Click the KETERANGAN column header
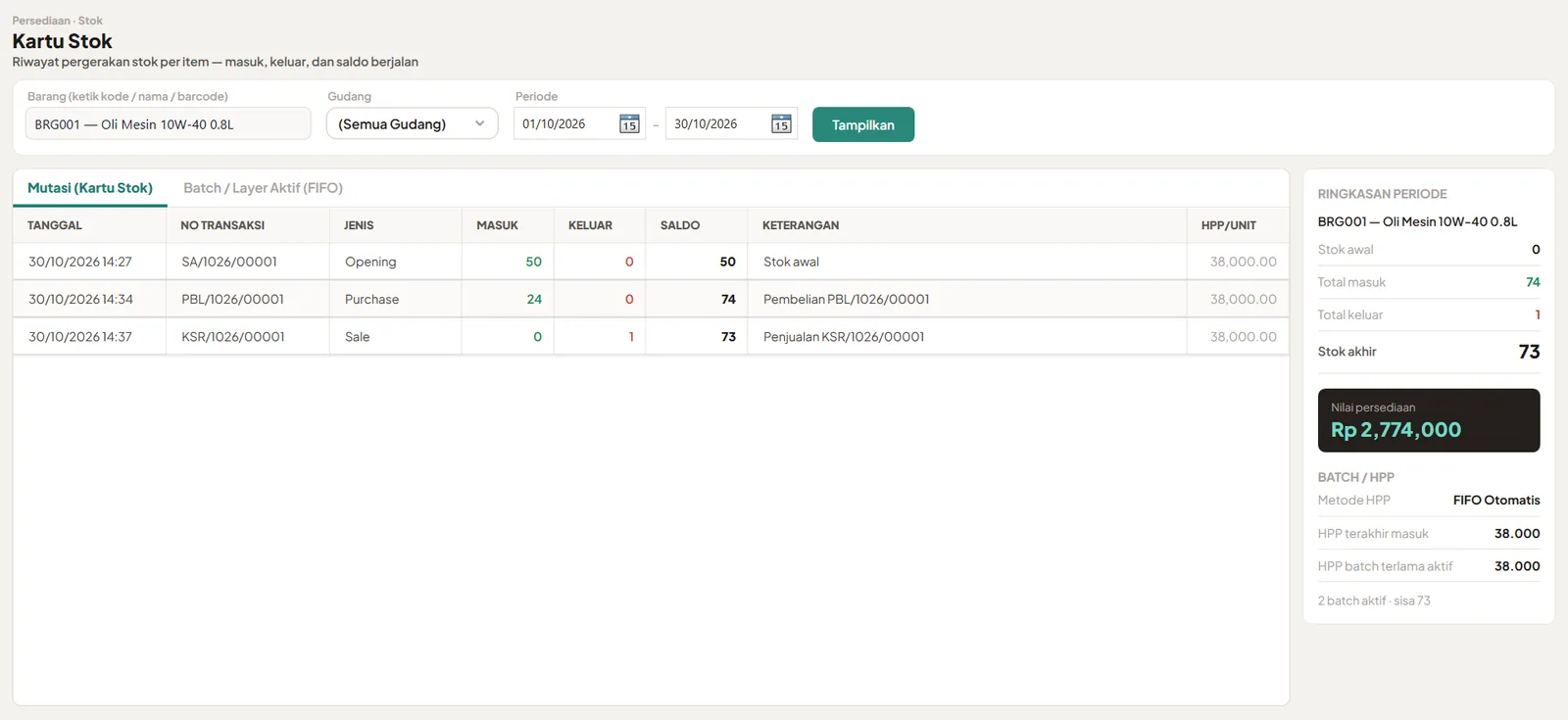This screenshot has height=720, width=1568. [801, 225]
